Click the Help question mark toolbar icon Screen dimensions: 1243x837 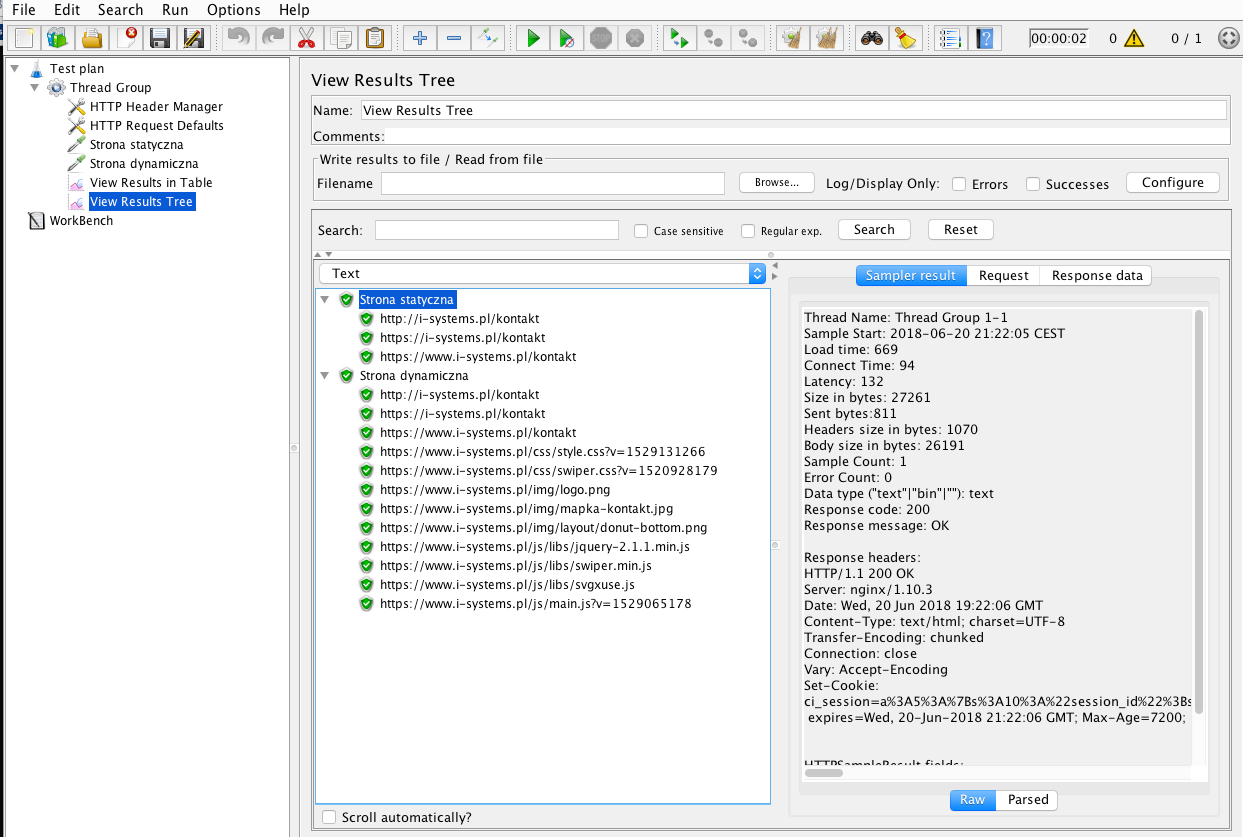pyautogui.click(x=986, y=39)
